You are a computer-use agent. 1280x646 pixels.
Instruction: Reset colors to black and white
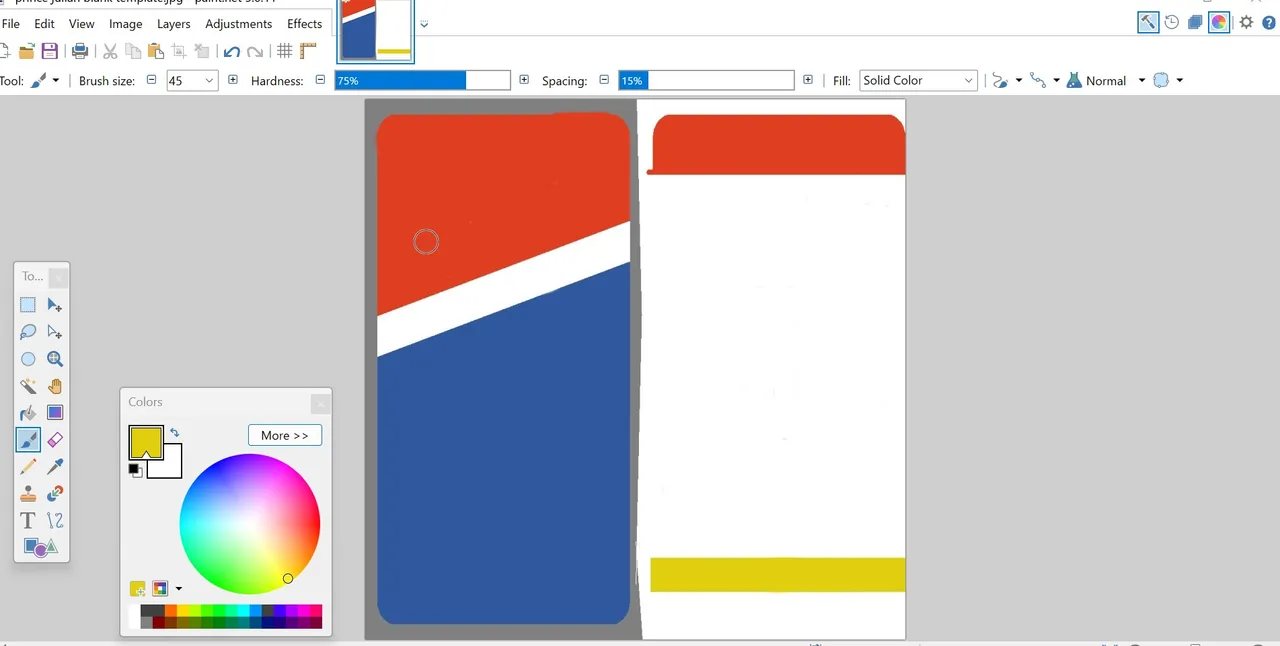click(x=135, y=470)
